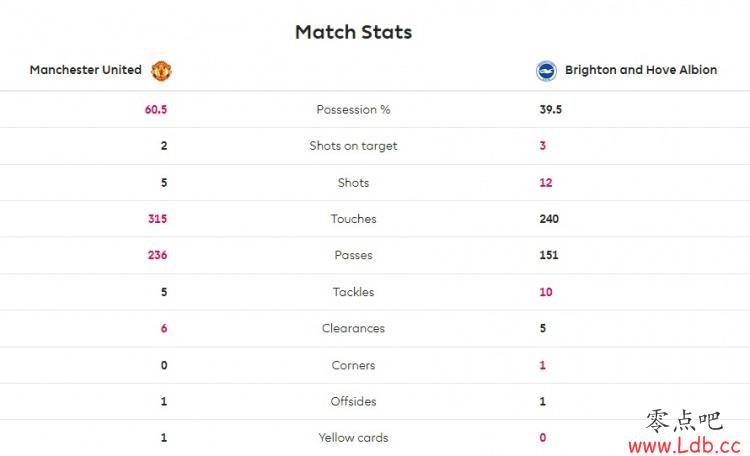Click the Possession % row label
The height and width of the screenshot is (456, 750).
[353, 110]
